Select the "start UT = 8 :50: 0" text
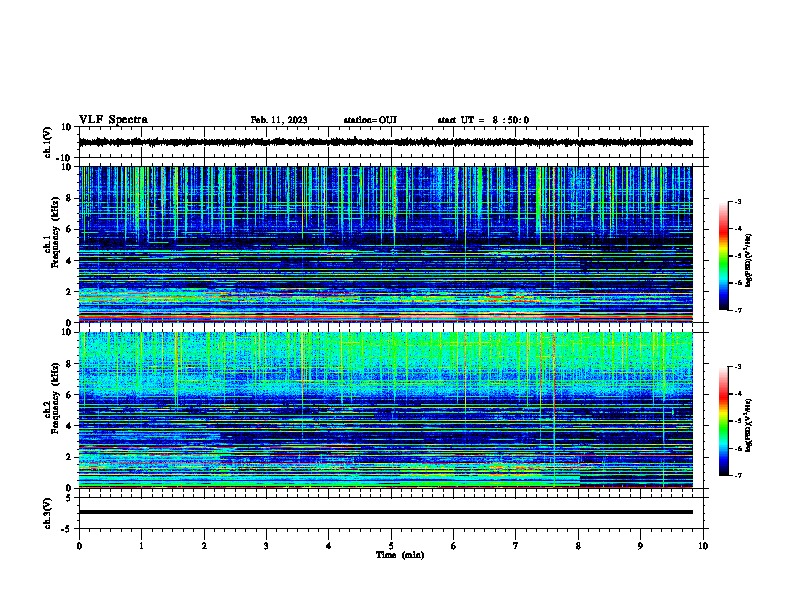This screenshot has width=792, height=612. coord(483,120)
